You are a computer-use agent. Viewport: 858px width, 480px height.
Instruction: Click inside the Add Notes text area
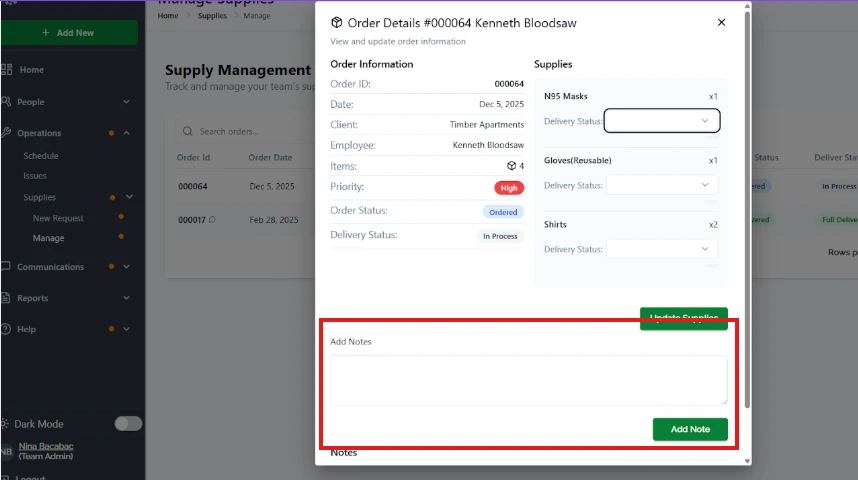(529, 380)
